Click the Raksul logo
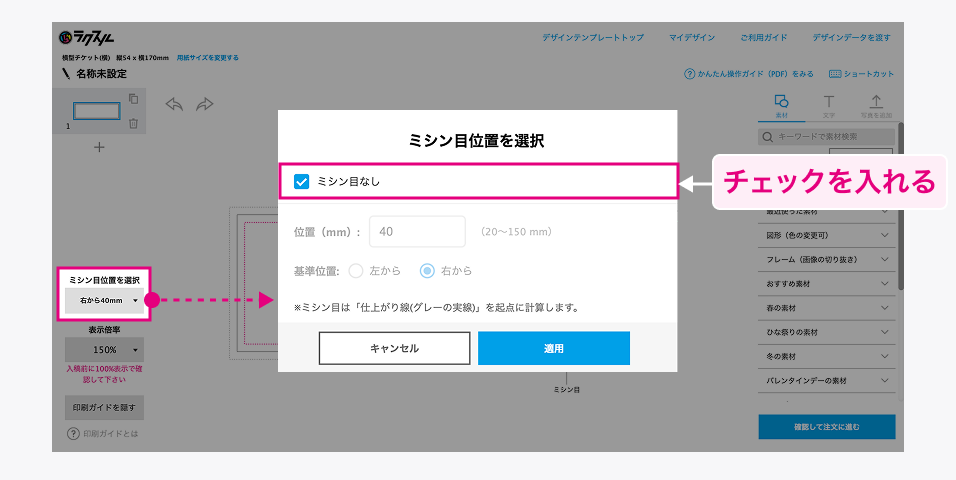The height and width of the screenshot is (480, 956). [x=86, y=37]
